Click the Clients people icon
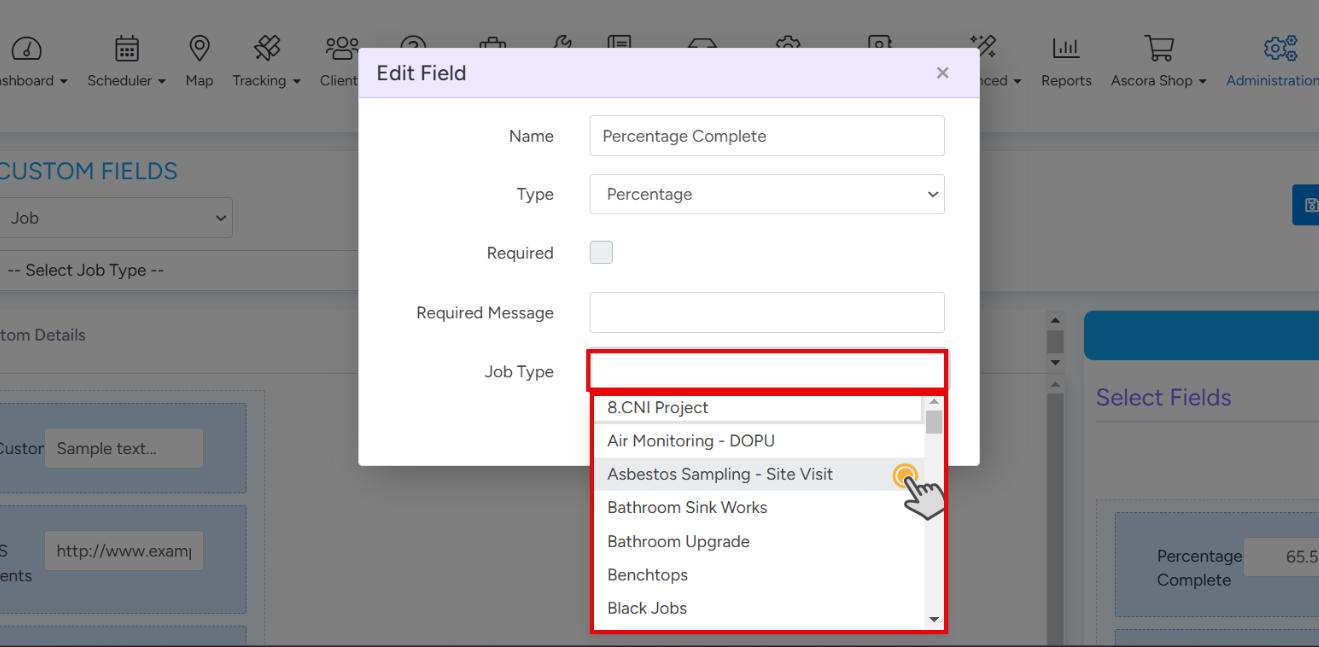 [341, 48]
